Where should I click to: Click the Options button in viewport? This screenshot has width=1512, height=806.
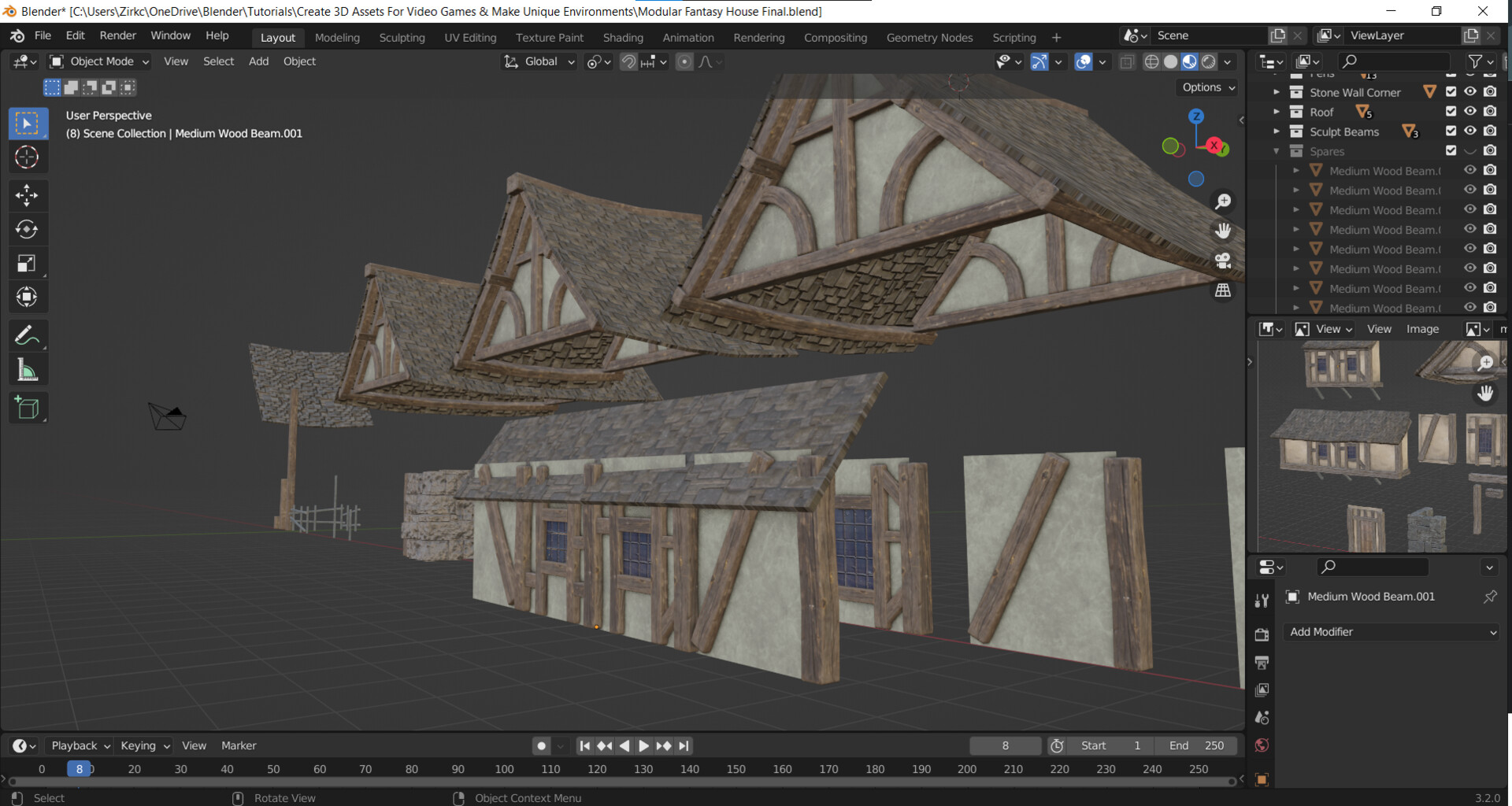(1207, 87)
